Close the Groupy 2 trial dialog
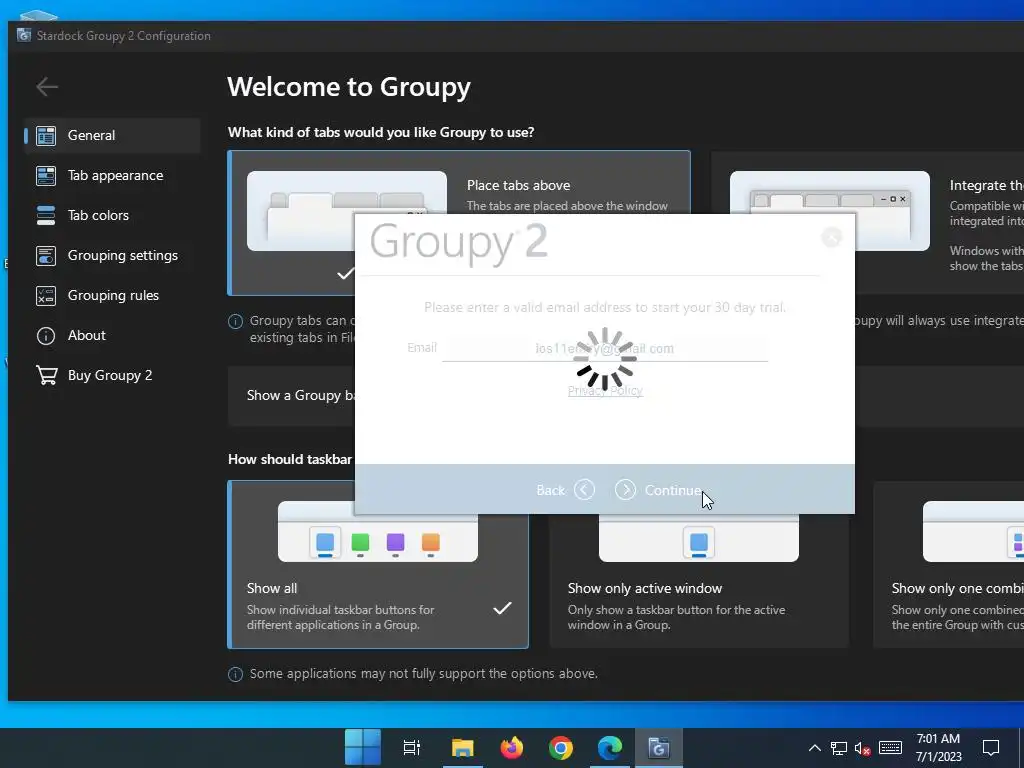This screenshot has width=1024, height=768. tap(831, 237)
